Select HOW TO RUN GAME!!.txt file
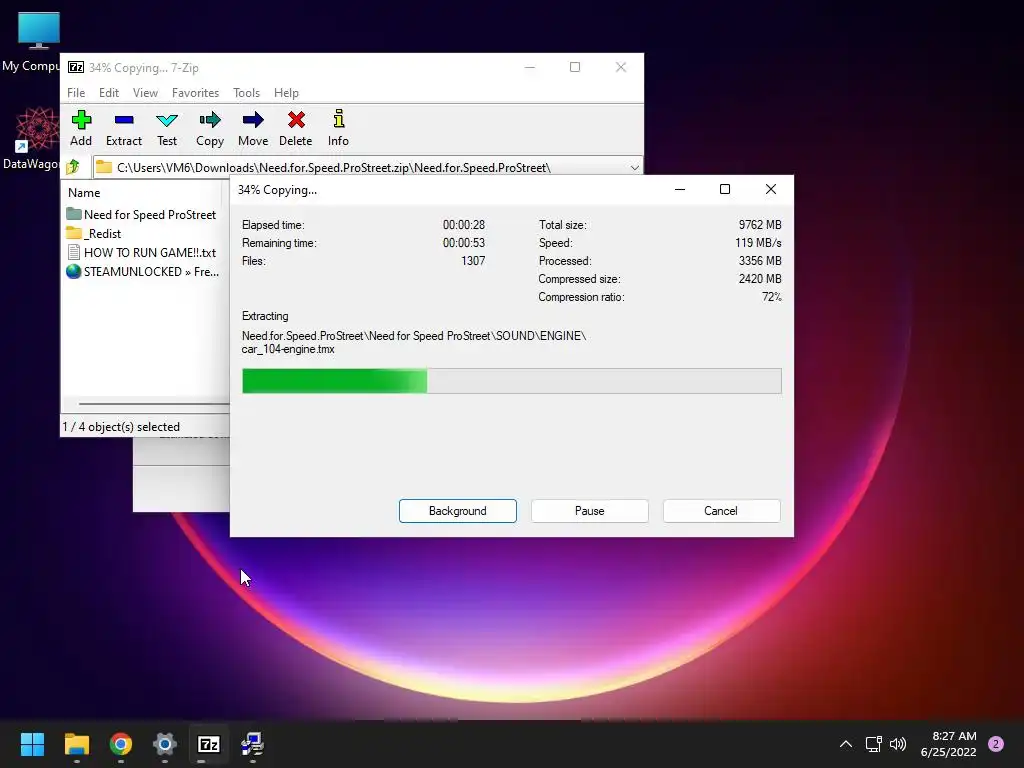 [x=142, y=252]
